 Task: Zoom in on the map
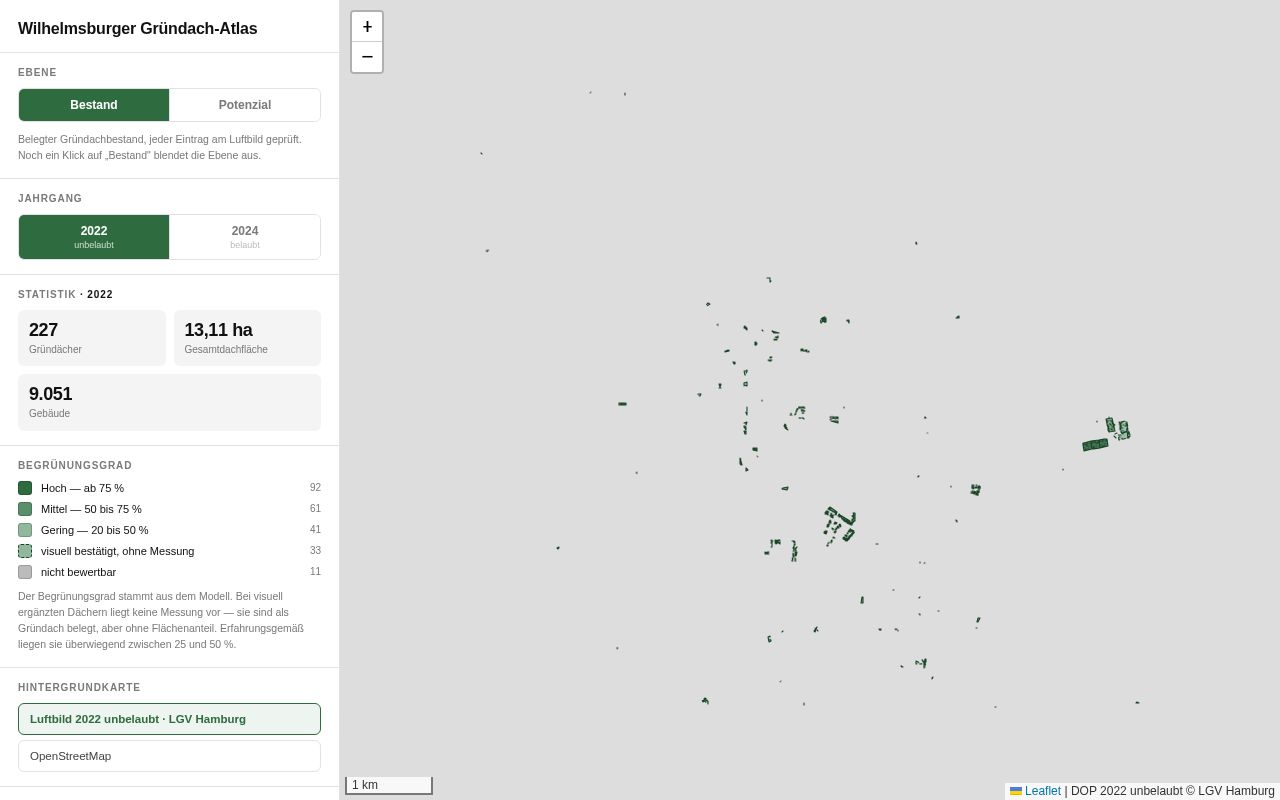(x=367, y=27)
